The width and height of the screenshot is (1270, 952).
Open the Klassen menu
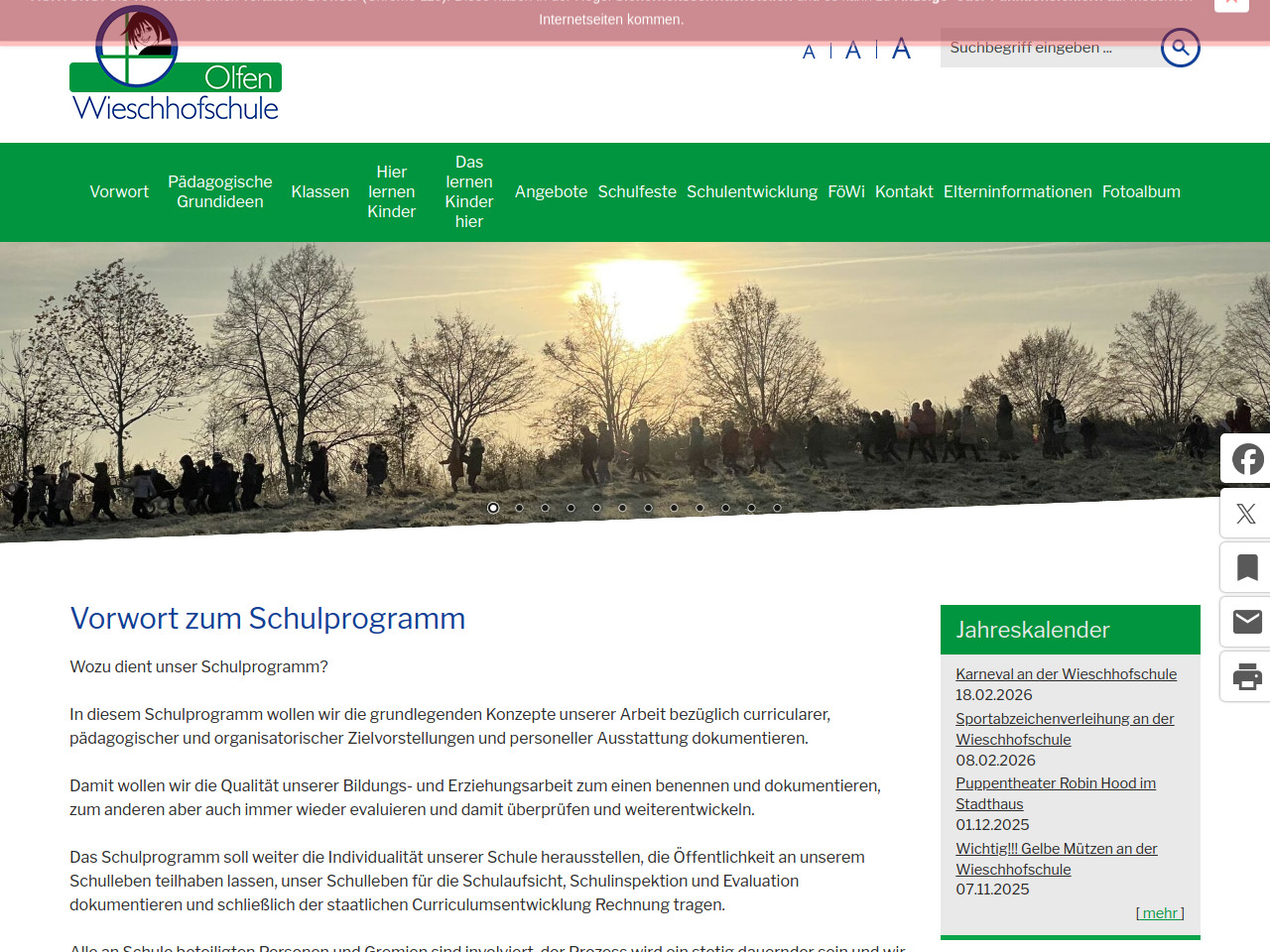pyautogui.click(x=319, y=192)
